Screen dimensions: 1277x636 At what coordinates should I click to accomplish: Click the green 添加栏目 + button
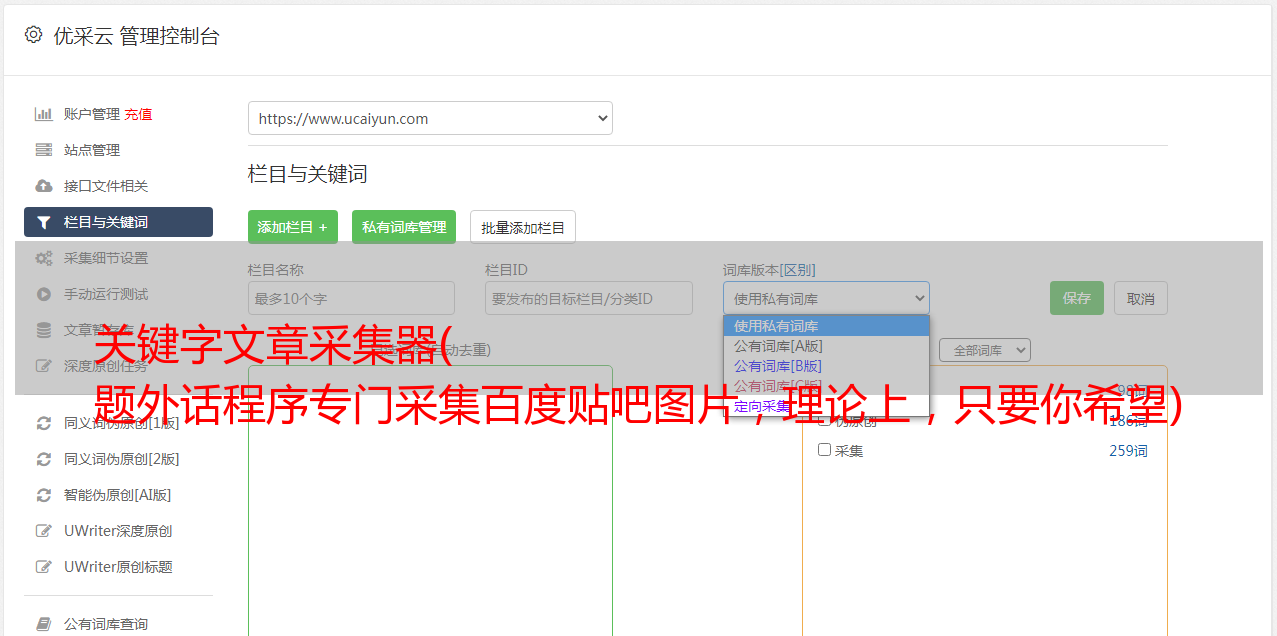(293, 227)
